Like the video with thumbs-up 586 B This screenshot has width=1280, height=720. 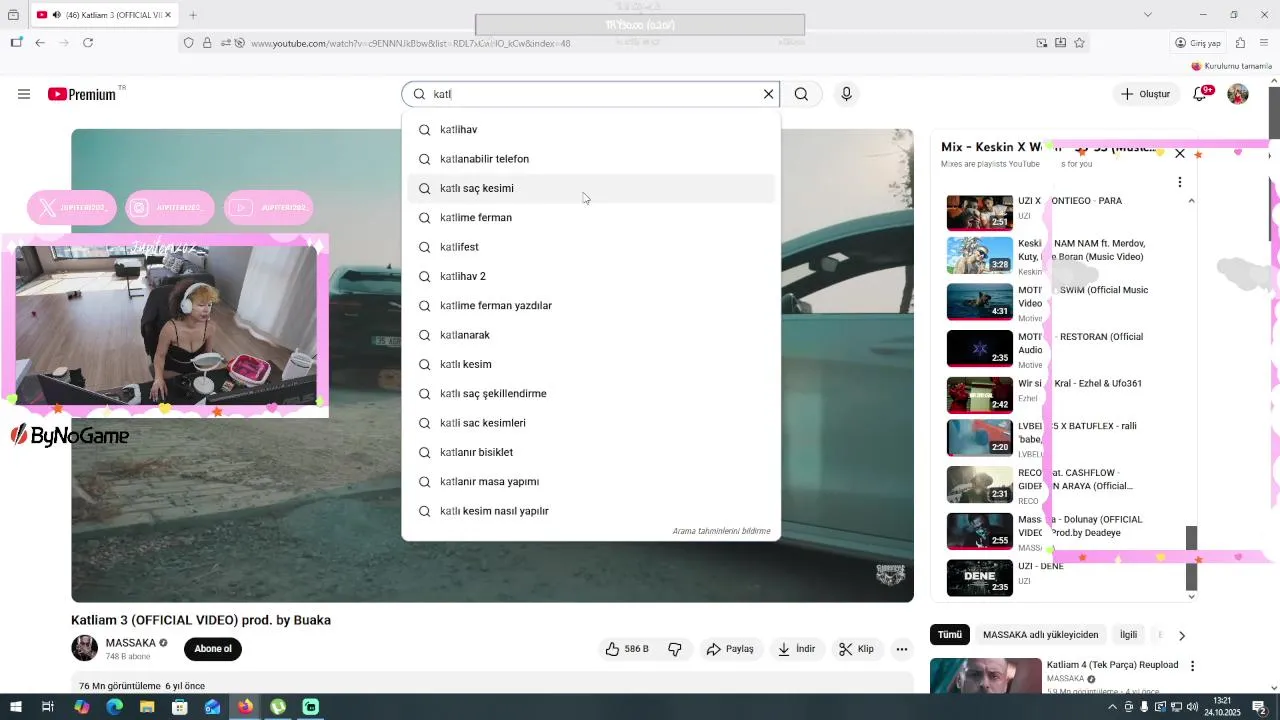point(627,649)
